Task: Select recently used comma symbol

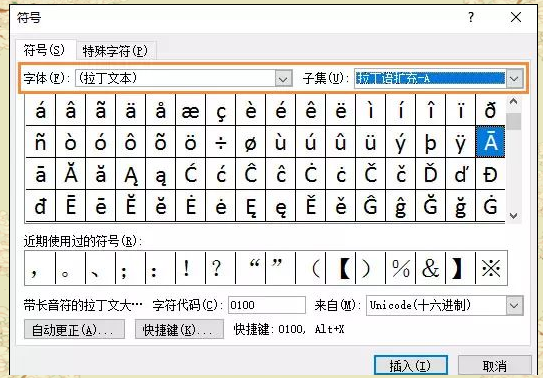Action: [40, 268]
